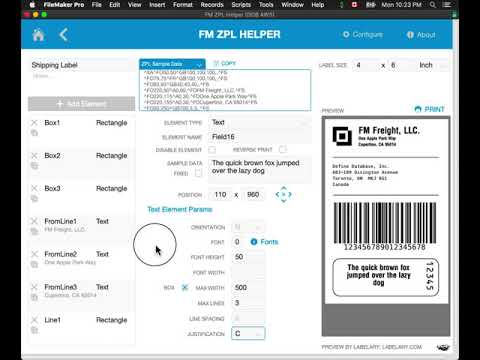Edit the Font field showing 0
480x360 pixels.
[239, 242]
